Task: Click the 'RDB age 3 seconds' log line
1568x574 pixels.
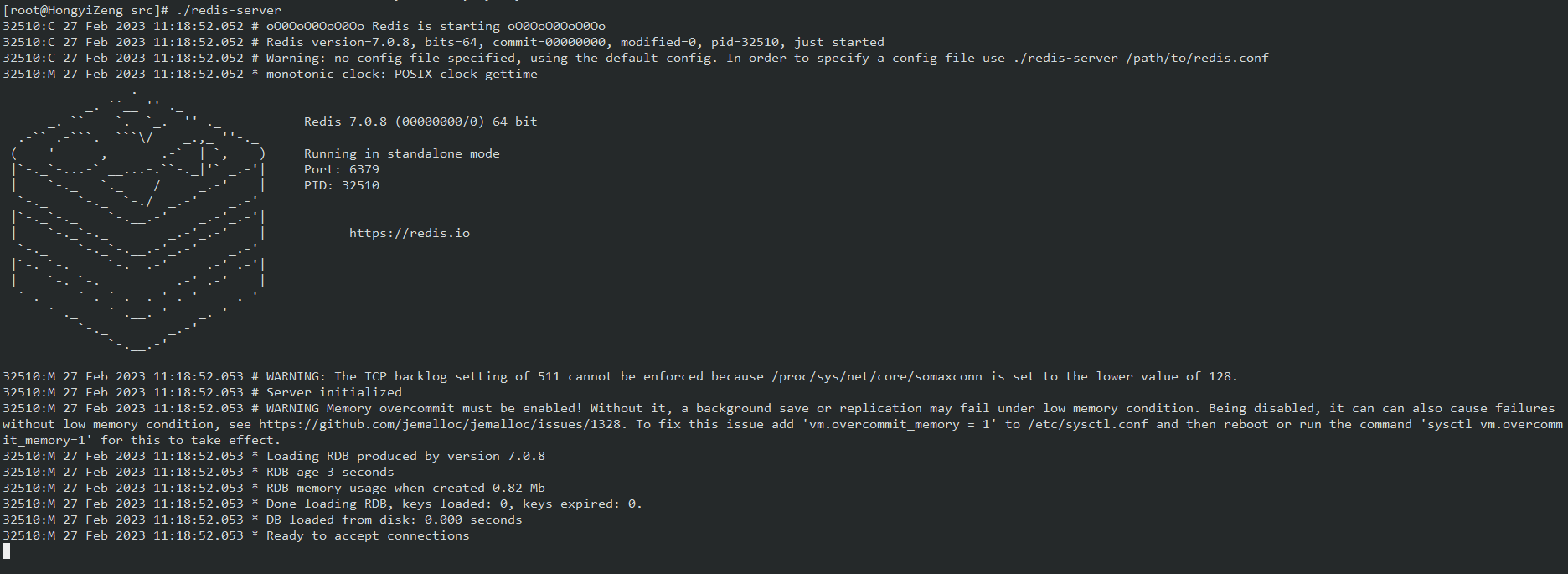Action: [329, 472]
